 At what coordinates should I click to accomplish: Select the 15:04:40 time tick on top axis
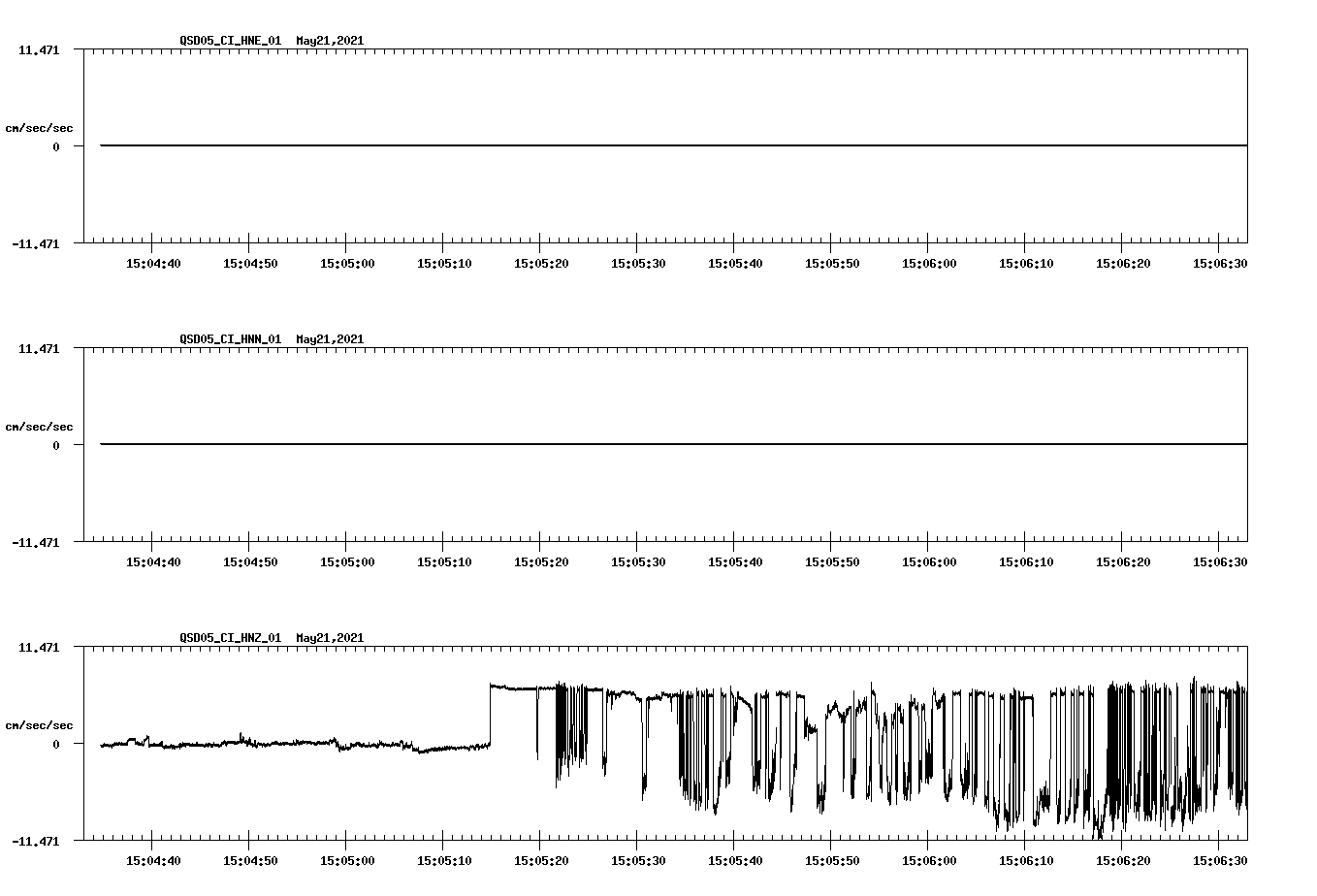(152, 261)
